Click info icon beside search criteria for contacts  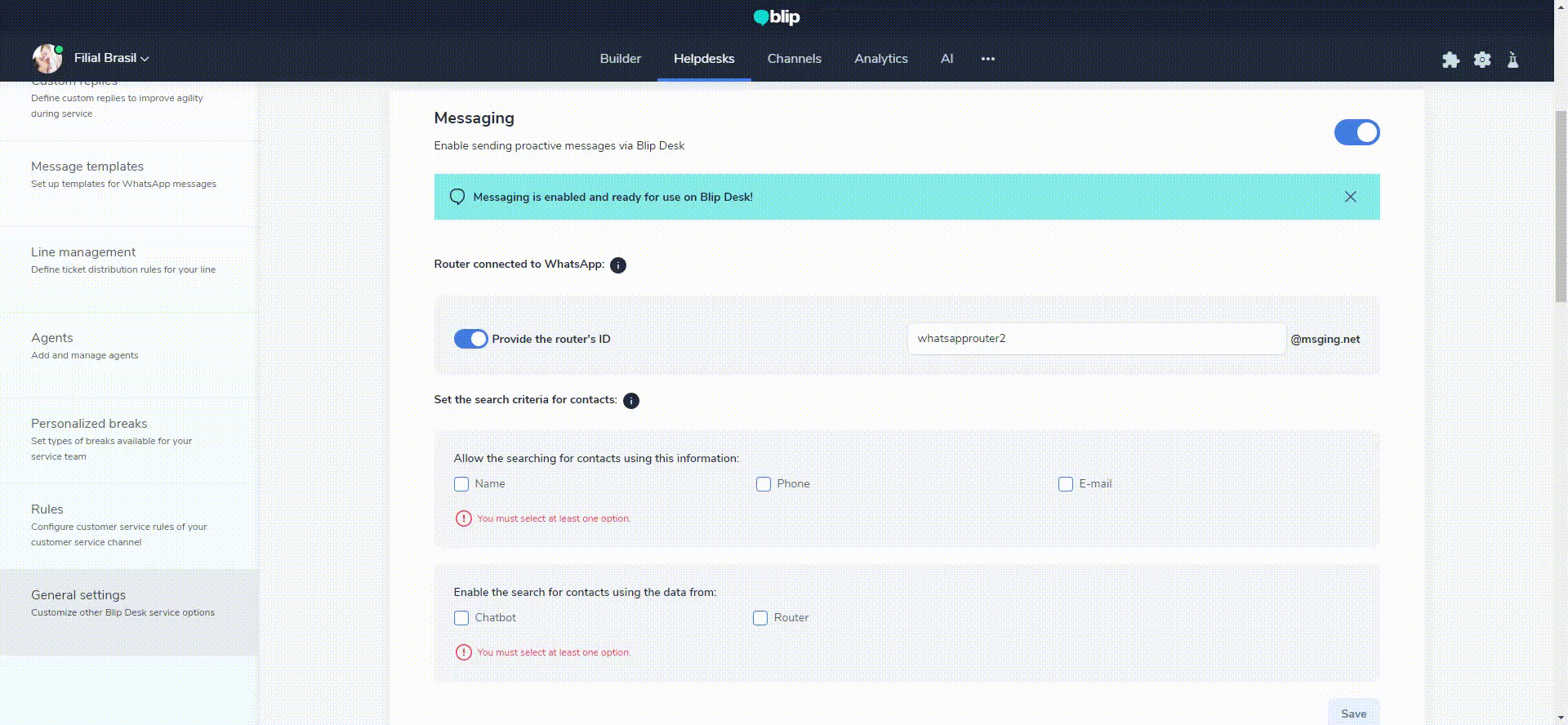[631, 401]
